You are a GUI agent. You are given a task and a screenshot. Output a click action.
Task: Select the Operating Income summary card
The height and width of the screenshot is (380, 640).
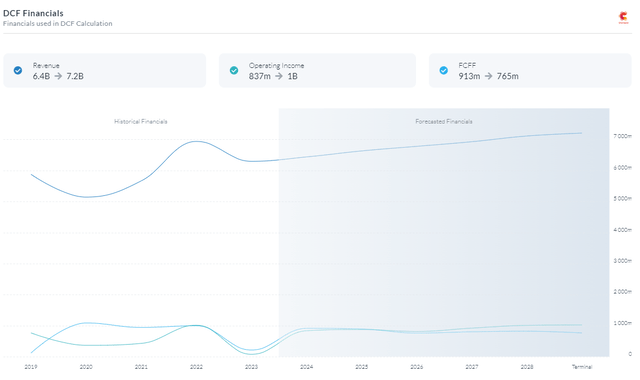point(318,70)
